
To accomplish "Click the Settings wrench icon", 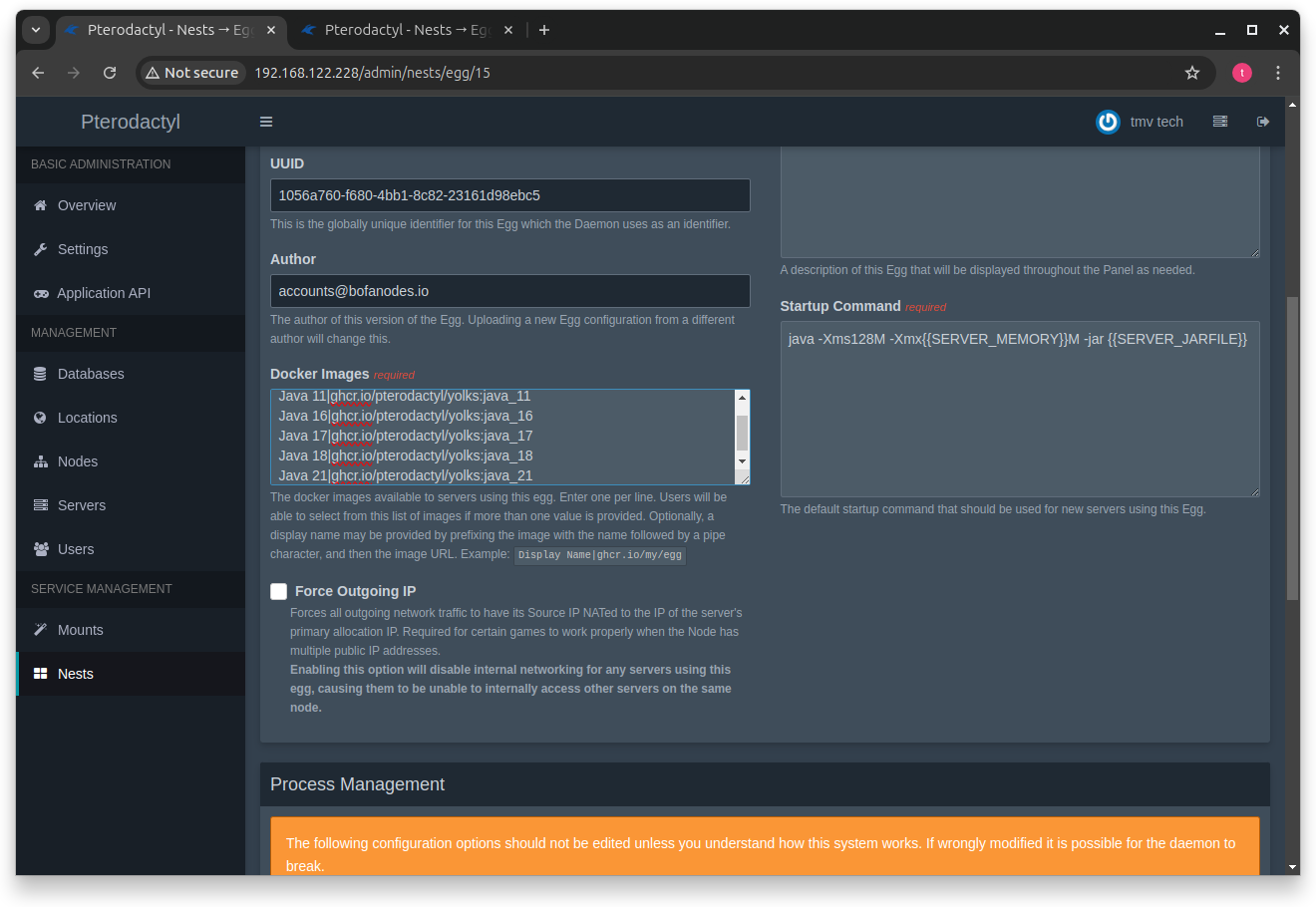I will pyautogui.click(x=39, y=249).
